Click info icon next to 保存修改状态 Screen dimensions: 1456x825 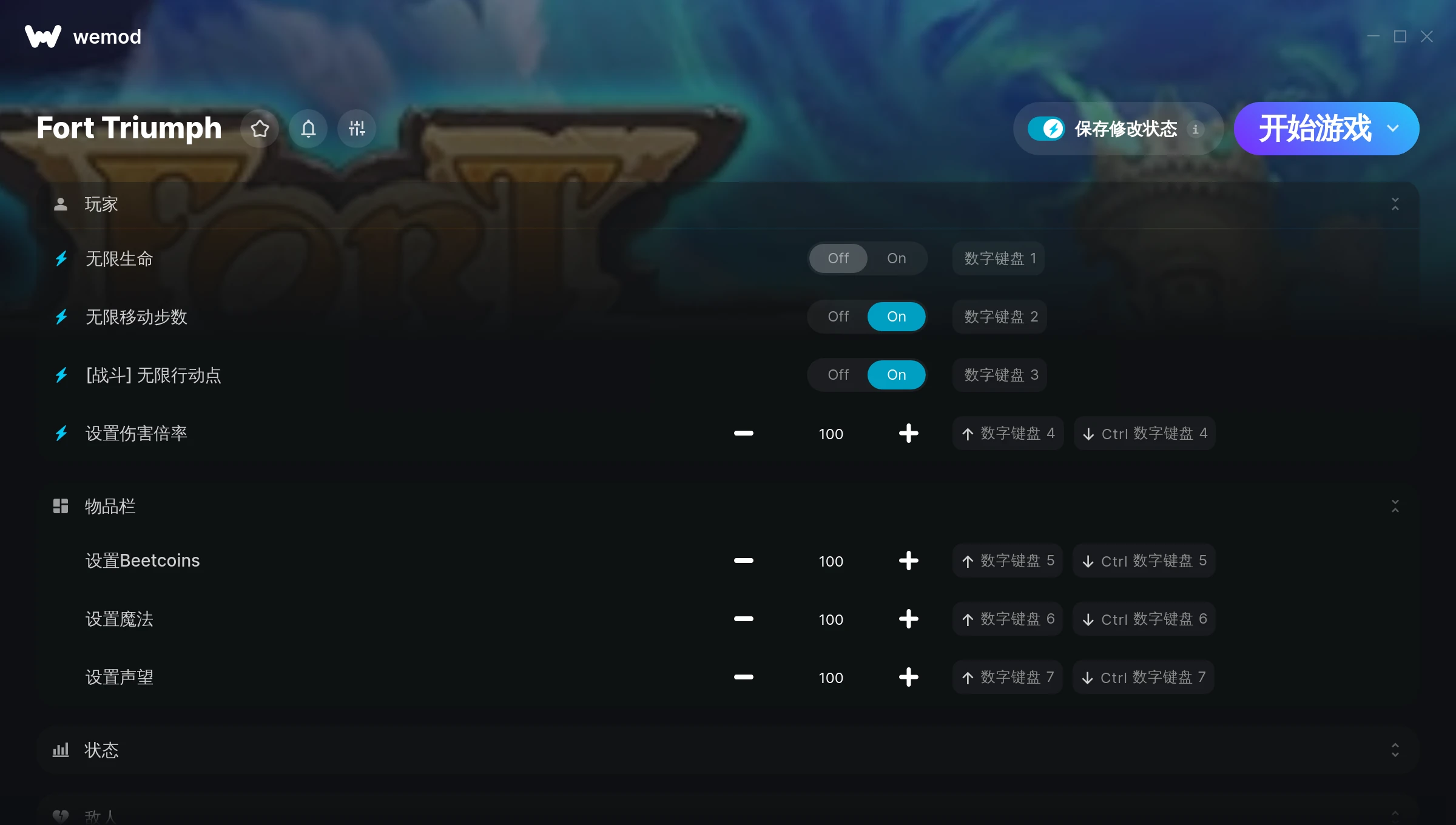(1195, 129)
